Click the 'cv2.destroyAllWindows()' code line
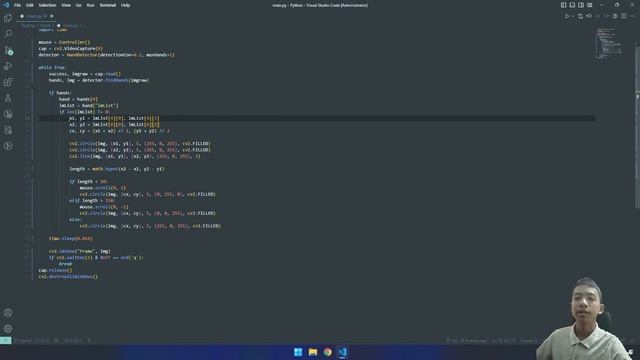640x360 pixels. pos(68,277)
